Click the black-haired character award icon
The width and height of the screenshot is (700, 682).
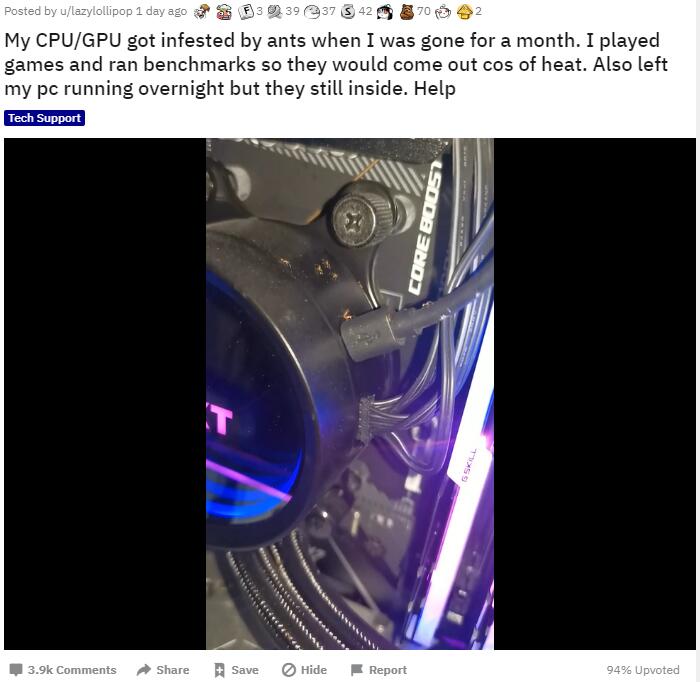coord(385,11)
